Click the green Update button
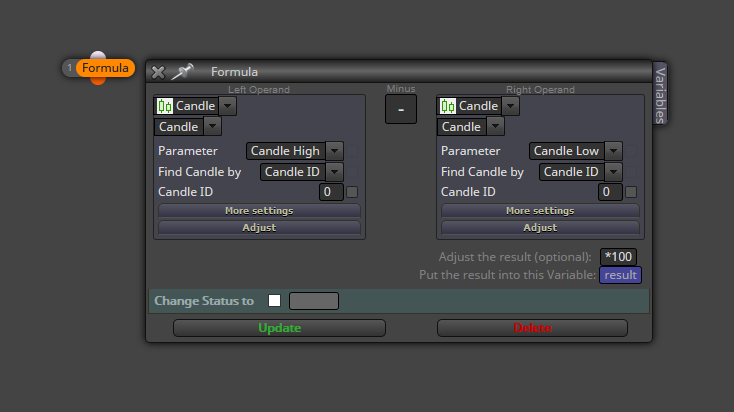Screen dimensions: 734x412 (x=279, y=328)
